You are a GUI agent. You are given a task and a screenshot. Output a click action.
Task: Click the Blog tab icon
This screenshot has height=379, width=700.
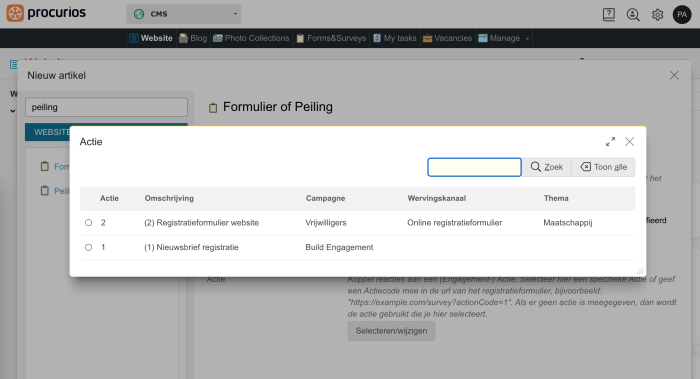click(x=183, y=38)
